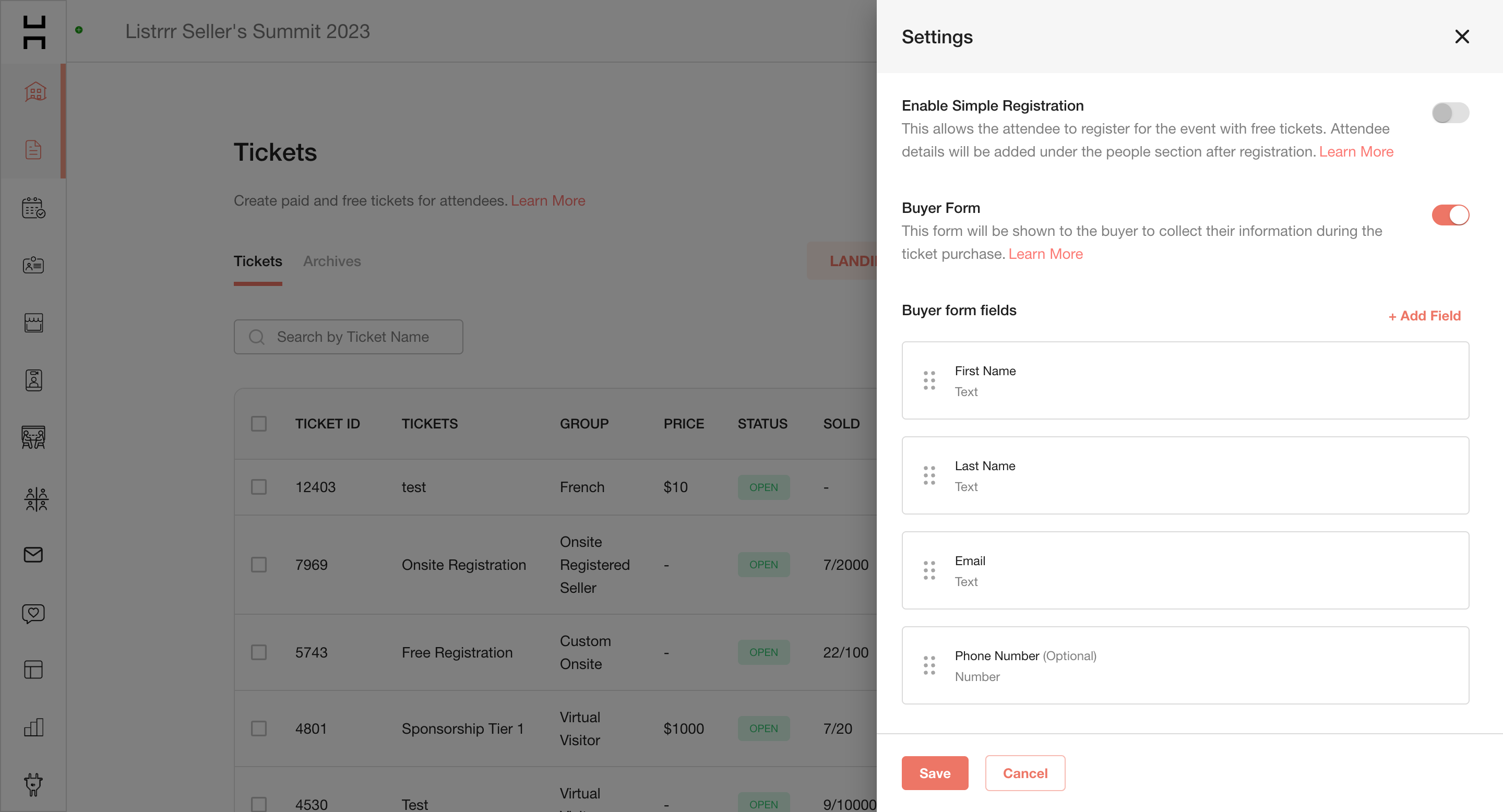Viewport: 1503px width, 812px height.
Task: Select all tickets header checkbox
Action: click(x=258, y=424)
